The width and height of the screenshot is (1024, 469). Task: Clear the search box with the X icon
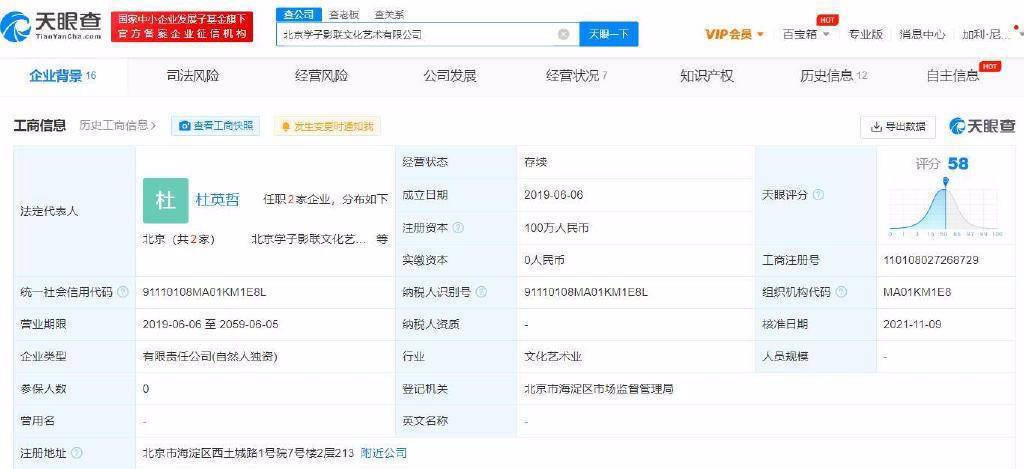564,35
